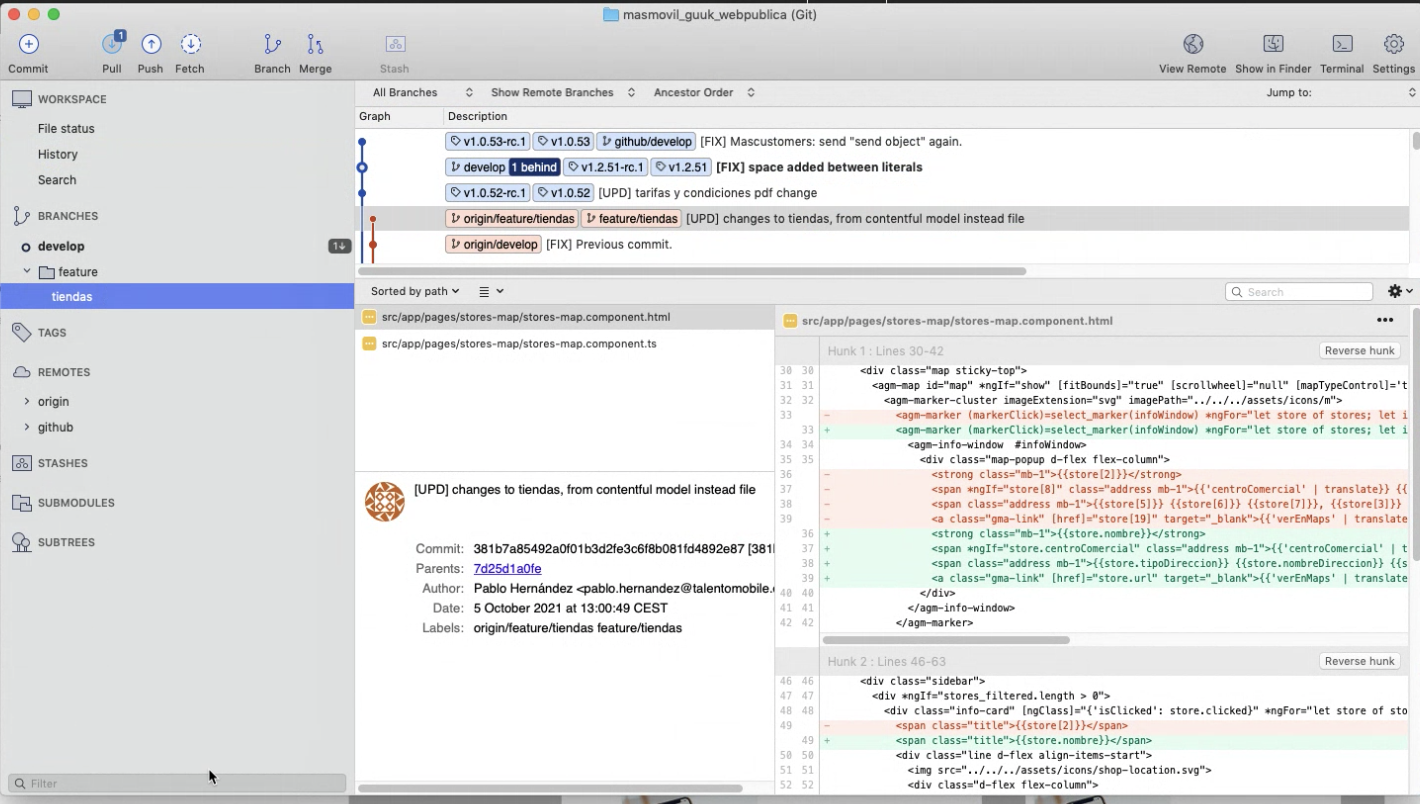Click Reverse hunk for Hunk 1
The height and width of the screenshot is (804, 1420).
pyautogui.click(x=1359, y=350)
